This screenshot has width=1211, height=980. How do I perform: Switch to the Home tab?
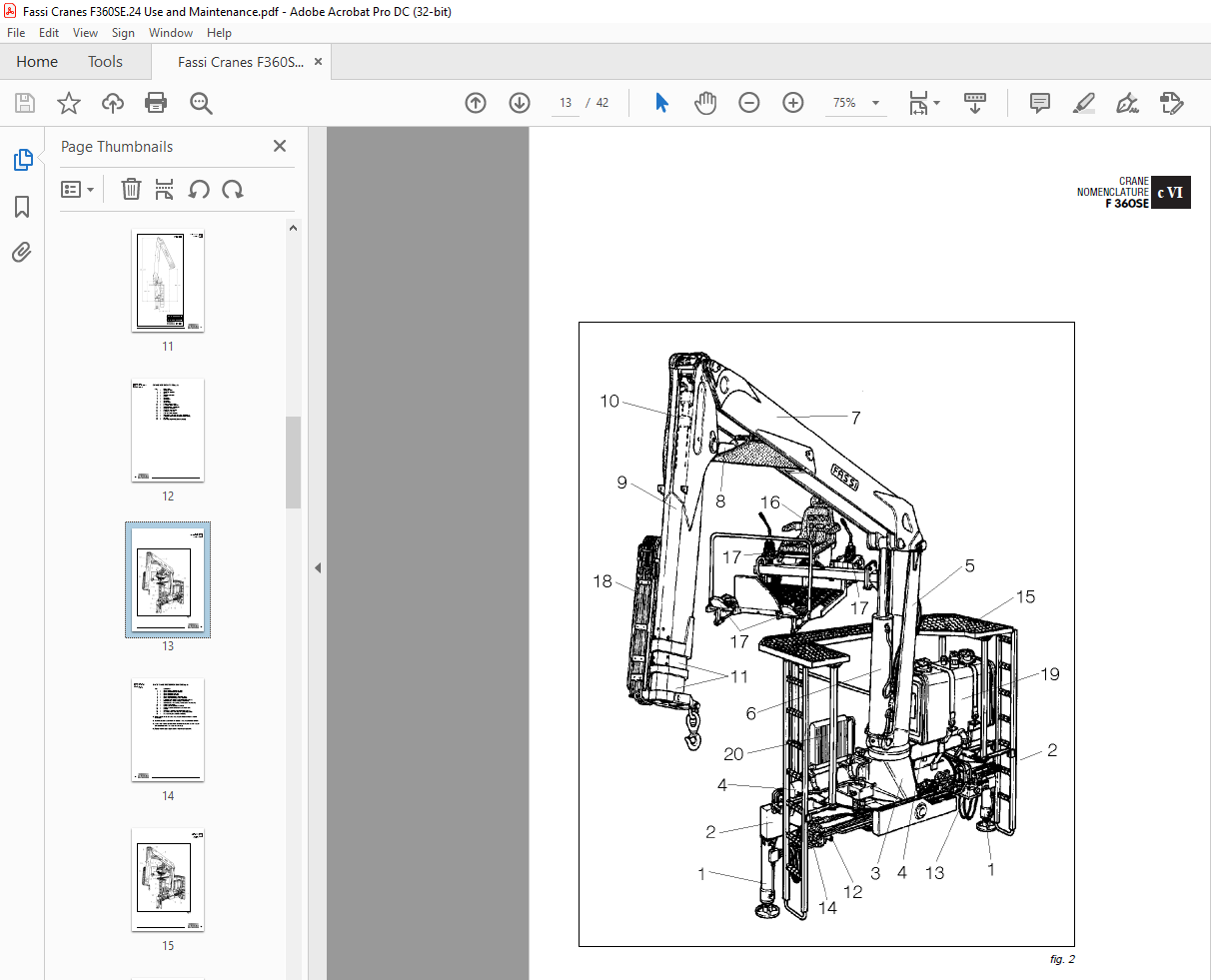click(x=37, y=62)
